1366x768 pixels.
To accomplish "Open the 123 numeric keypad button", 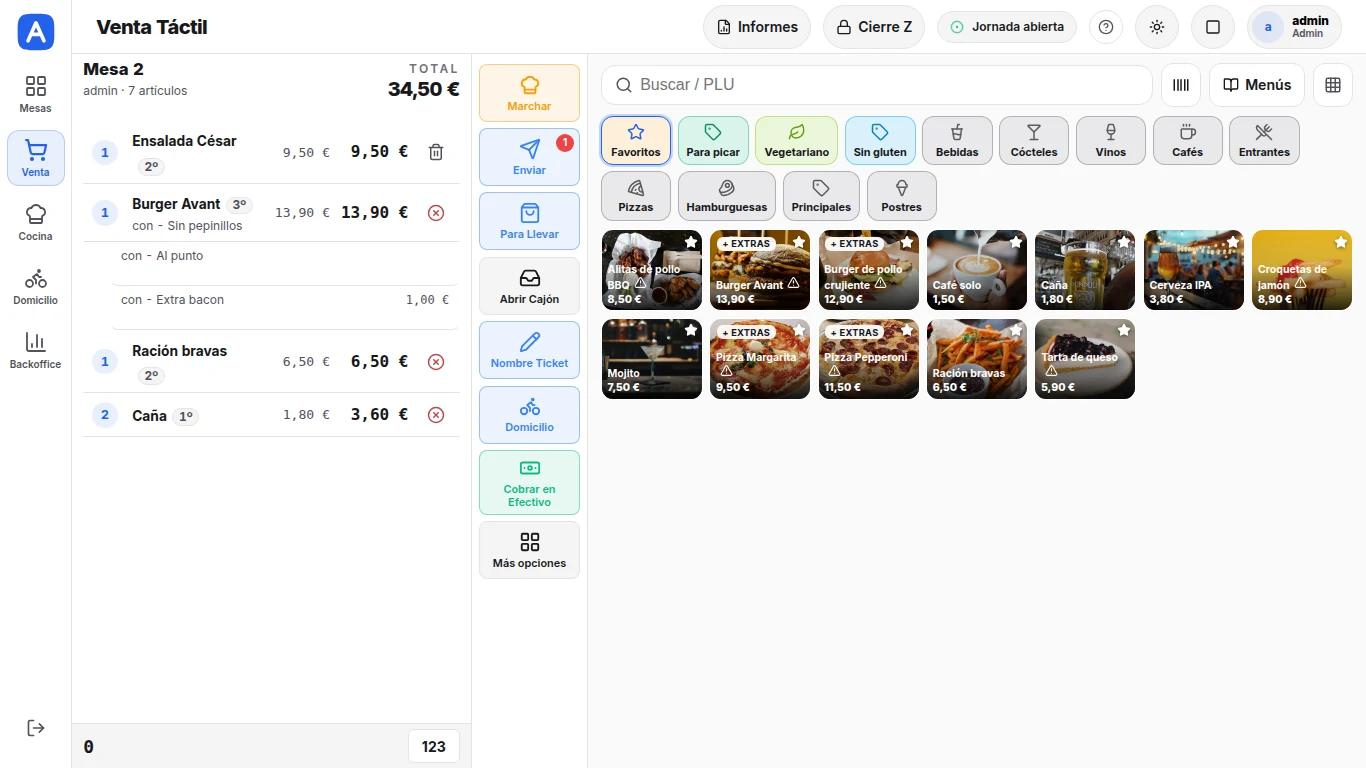I will tap(434, 746).
